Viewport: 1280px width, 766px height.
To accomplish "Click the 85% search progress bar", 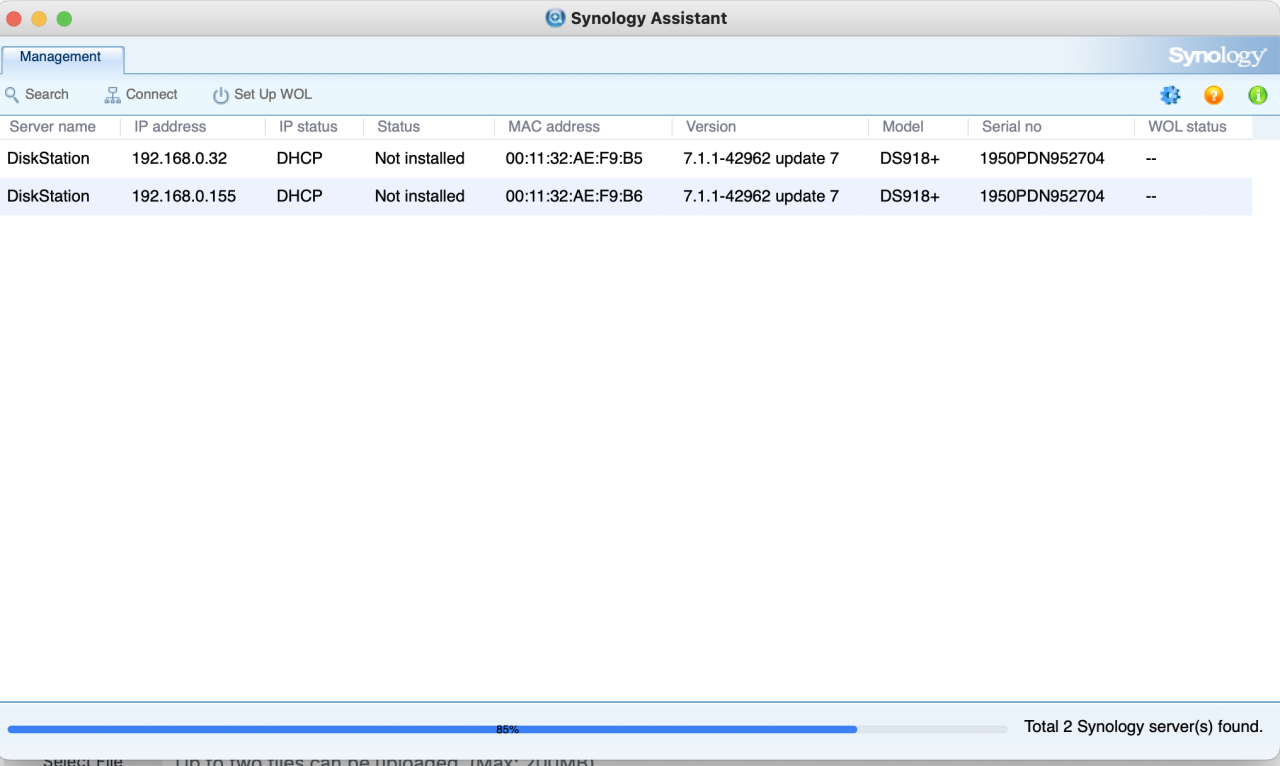I will 509,729.
